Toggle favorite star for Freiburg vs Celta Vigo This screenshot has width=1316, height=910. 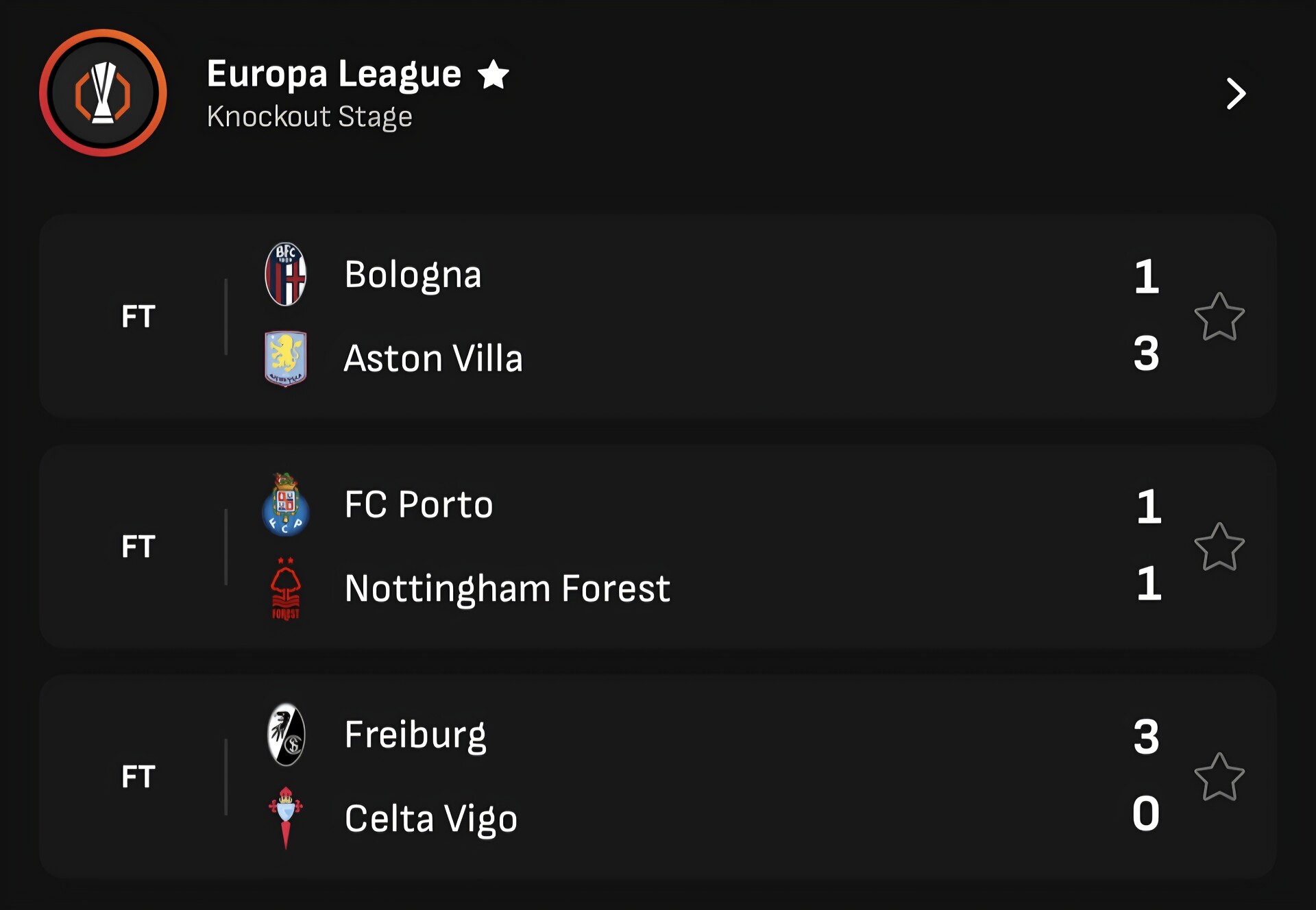click(x=1219, y=777)
